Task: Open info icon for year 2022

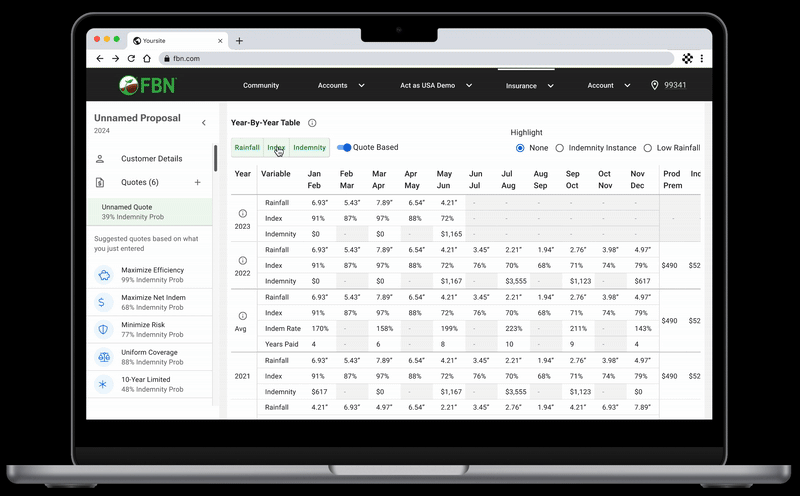Action: coord(243,260)
